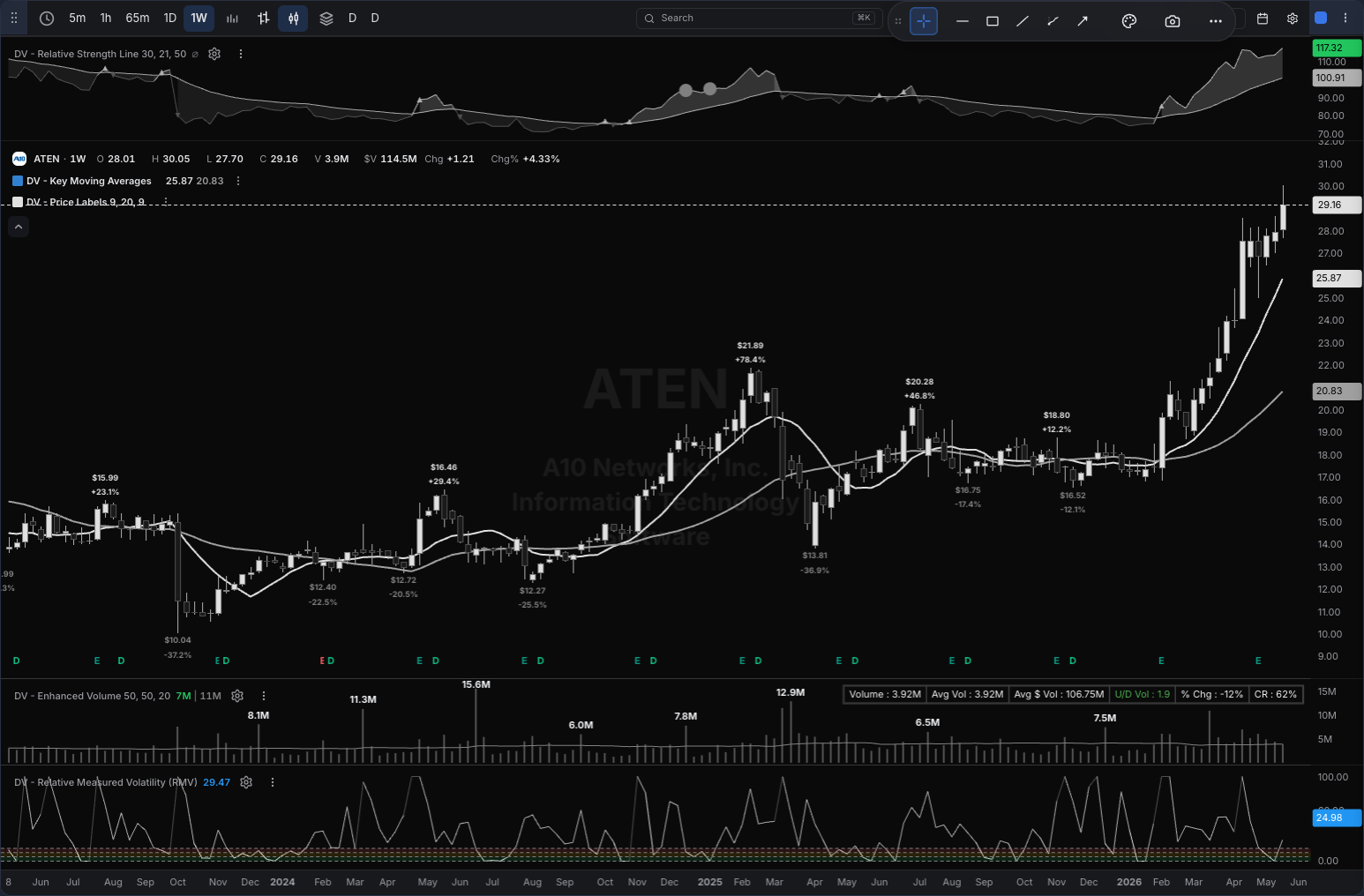The height and width of the screenshot is (896, 1364).
Task: Select the candlestick chart style icon
Action: click(294, 18)
